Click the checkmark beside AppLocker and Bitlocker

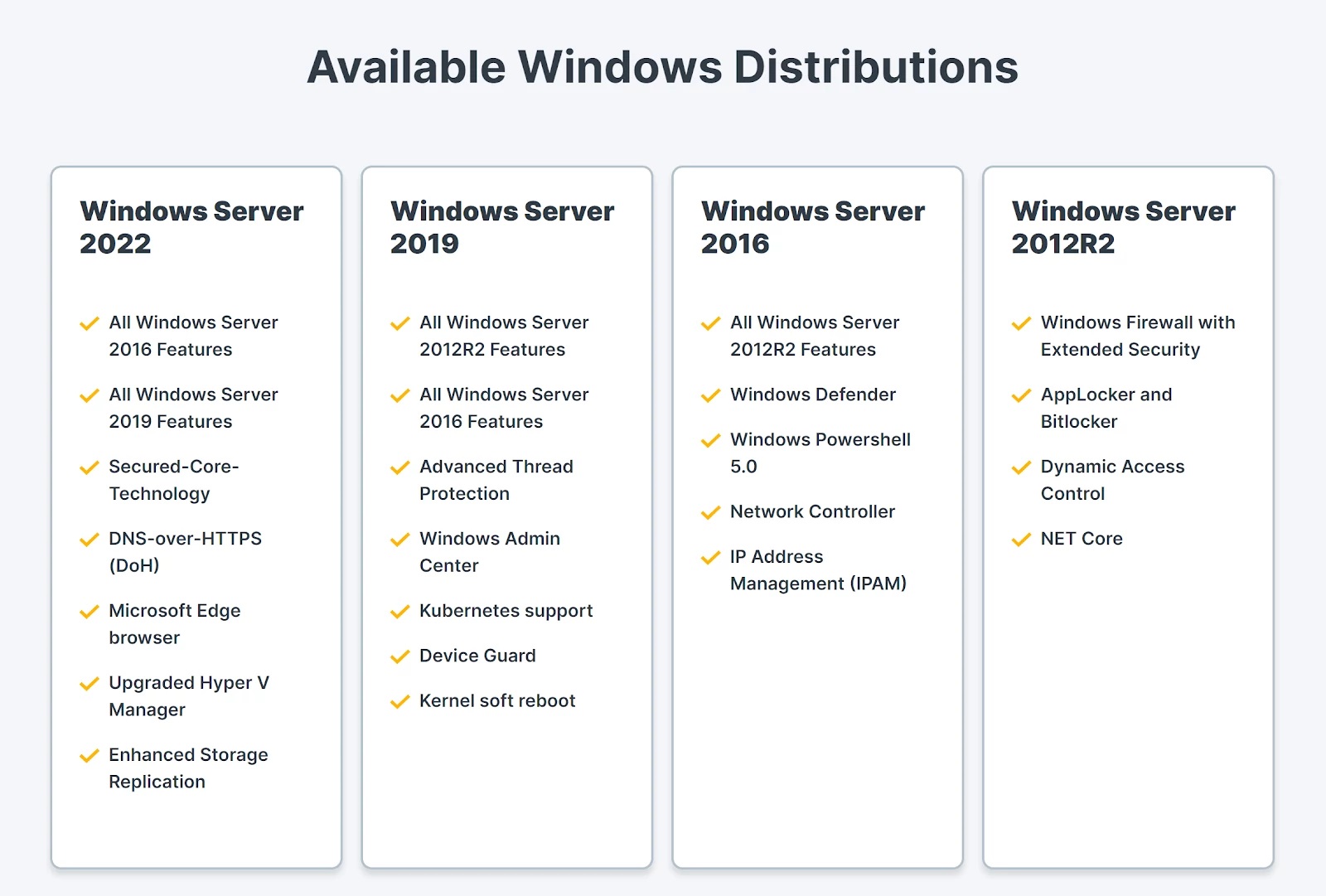[x=1021, y=395]
